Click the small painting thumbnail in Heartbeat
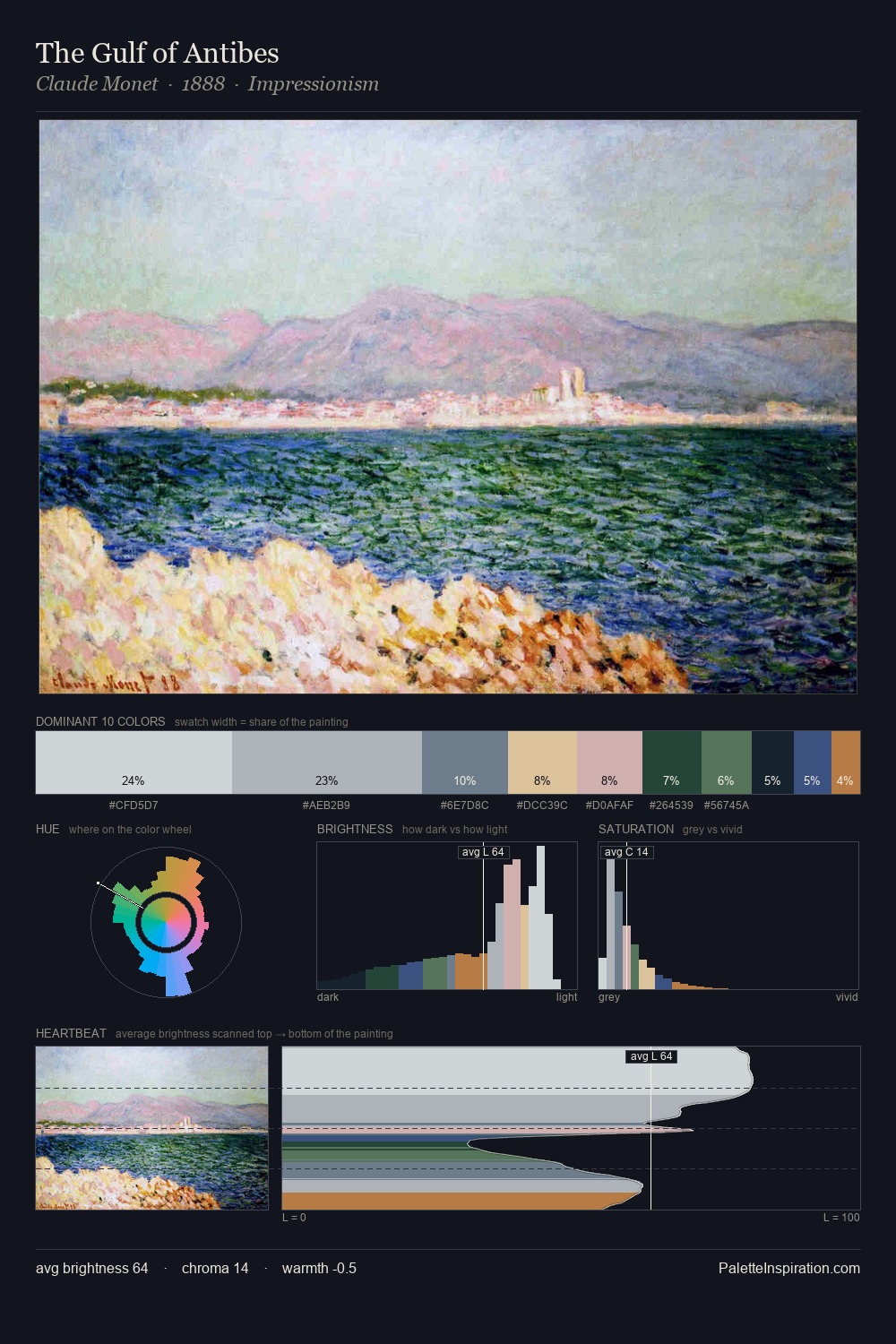Viewport: 896px width, 1344px height. pos(152,1128)
